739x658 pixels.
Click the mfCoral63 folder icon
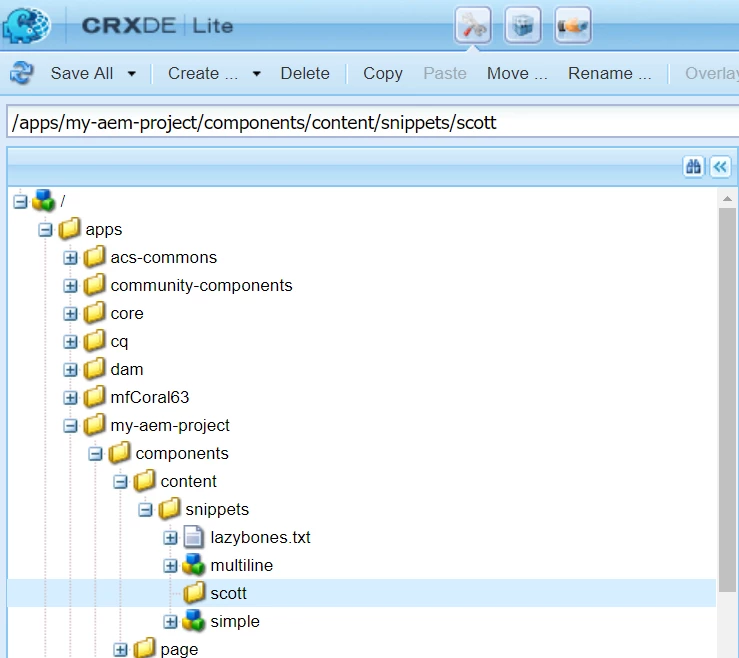pyautogui.click(x=94, y=397)
